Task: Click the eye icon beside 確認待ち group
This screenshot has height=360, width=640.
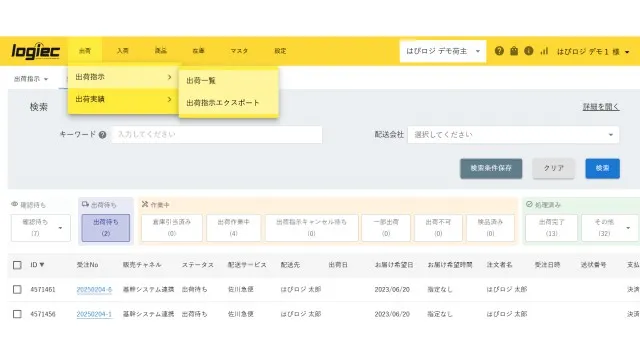Action: point(15,204)
